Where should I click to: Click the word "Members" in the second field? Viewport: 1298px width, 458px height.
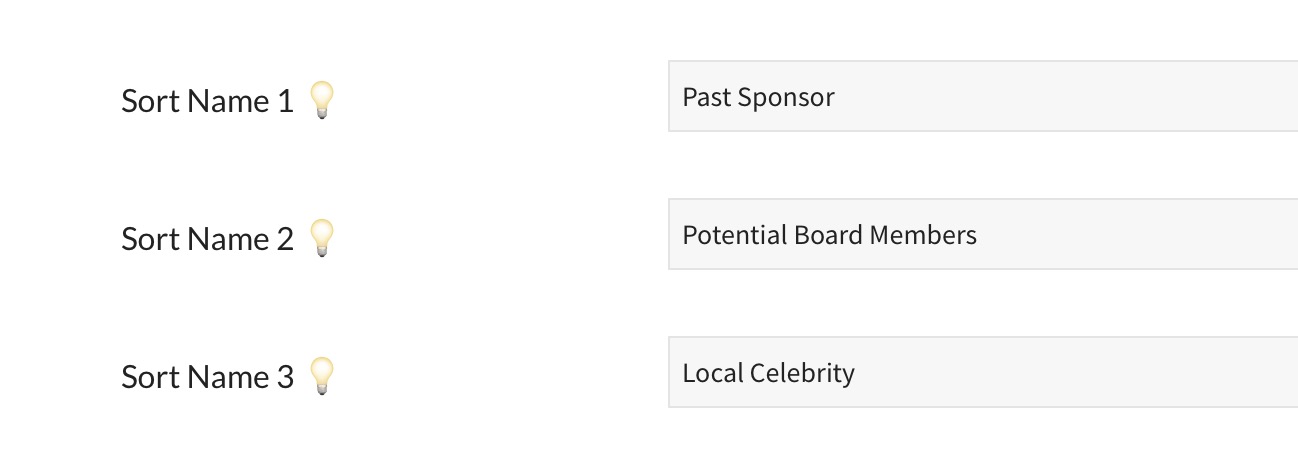click(922, 236)
